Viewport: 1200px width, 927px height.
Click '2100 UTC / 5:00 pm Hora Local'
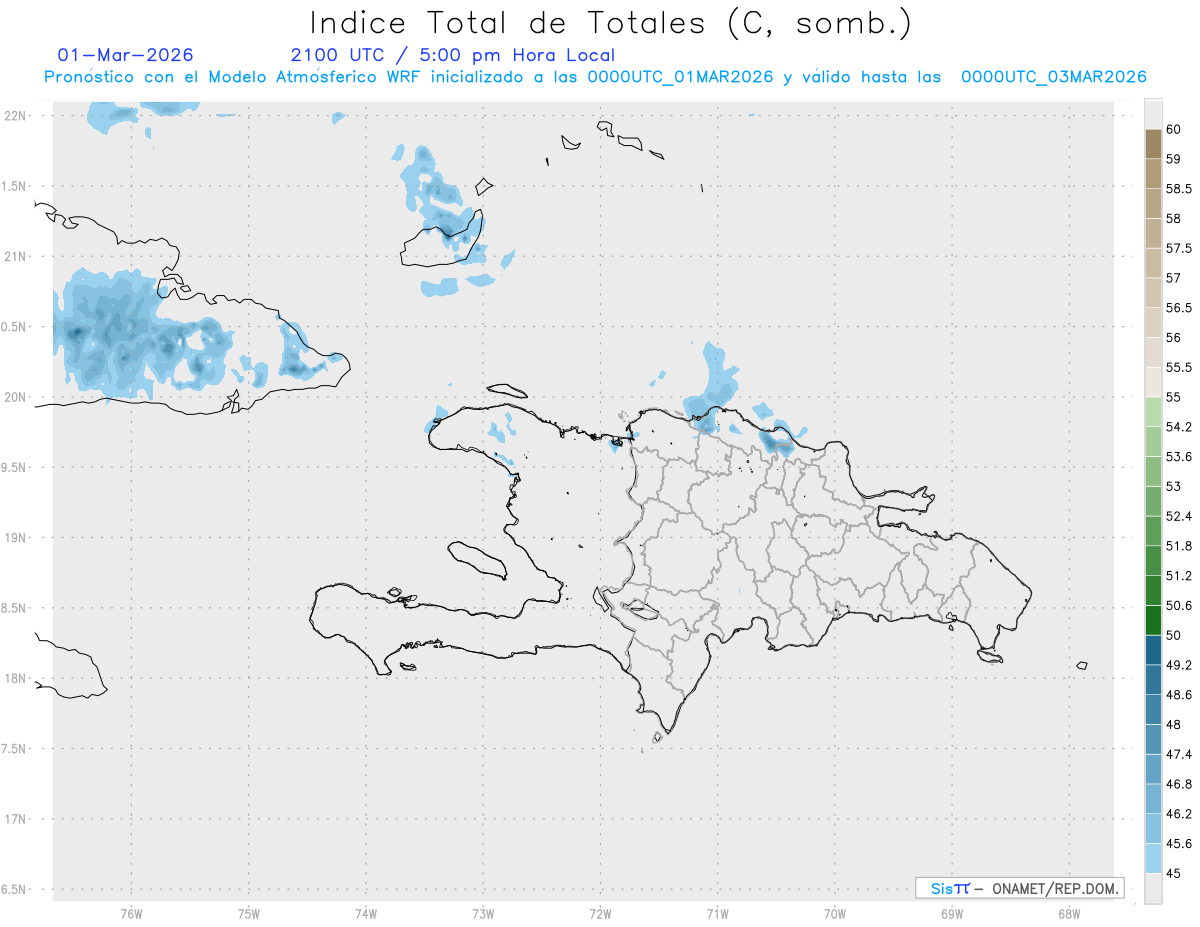tap(453, 55)
